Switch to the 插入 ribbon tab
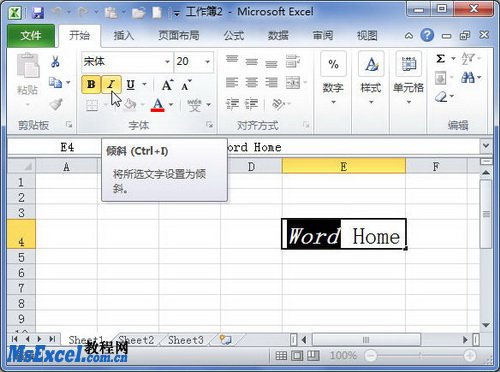The width and height of the screenshot is (500, 372). pyautogui.click(x=124, y=35)
